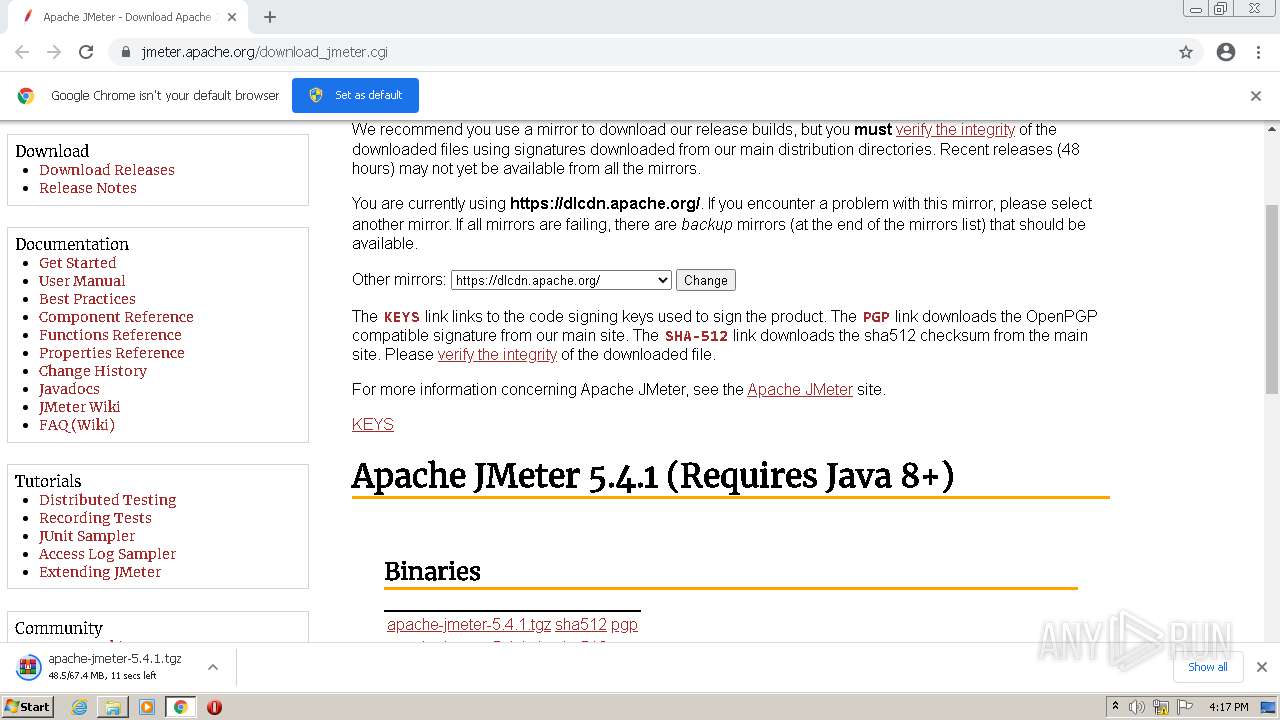
Task: Show hidden system tray icons
Action: [x=1115, y=707]
